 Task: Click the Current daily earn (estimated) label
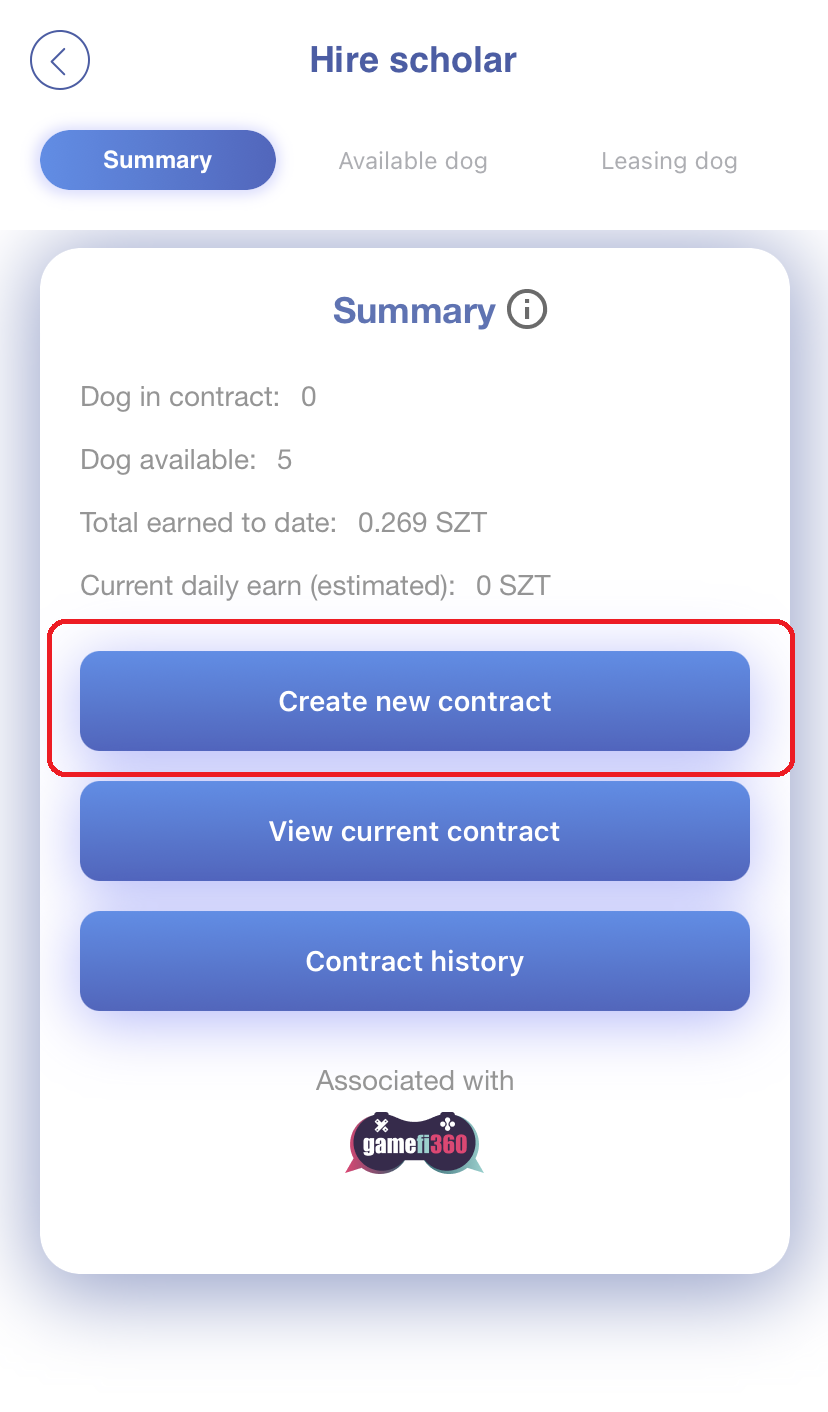pyautogui.click(x=267, y=585)
